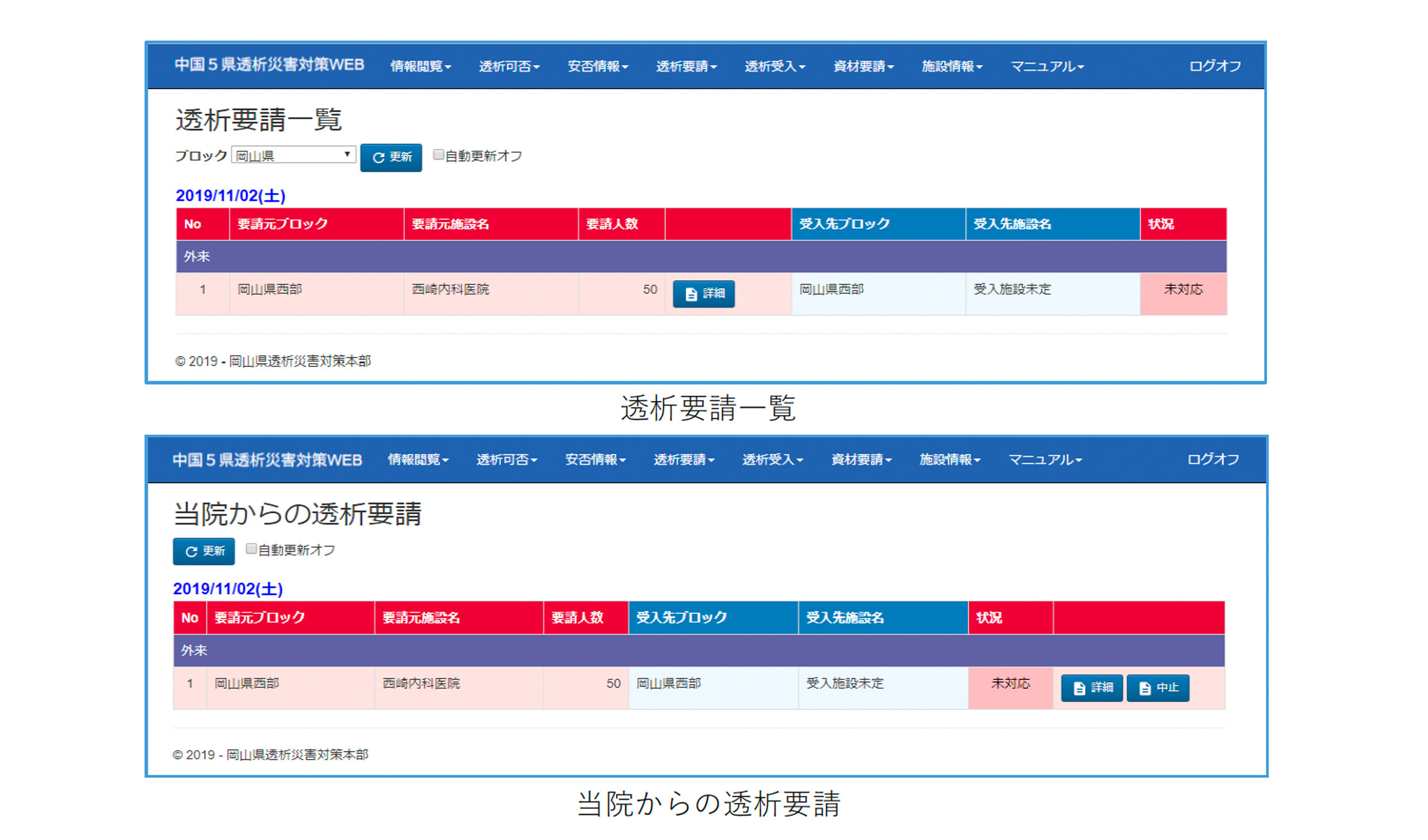Click 更新 refresh button under 当院からの透析要請 heading

pos(204,552)
